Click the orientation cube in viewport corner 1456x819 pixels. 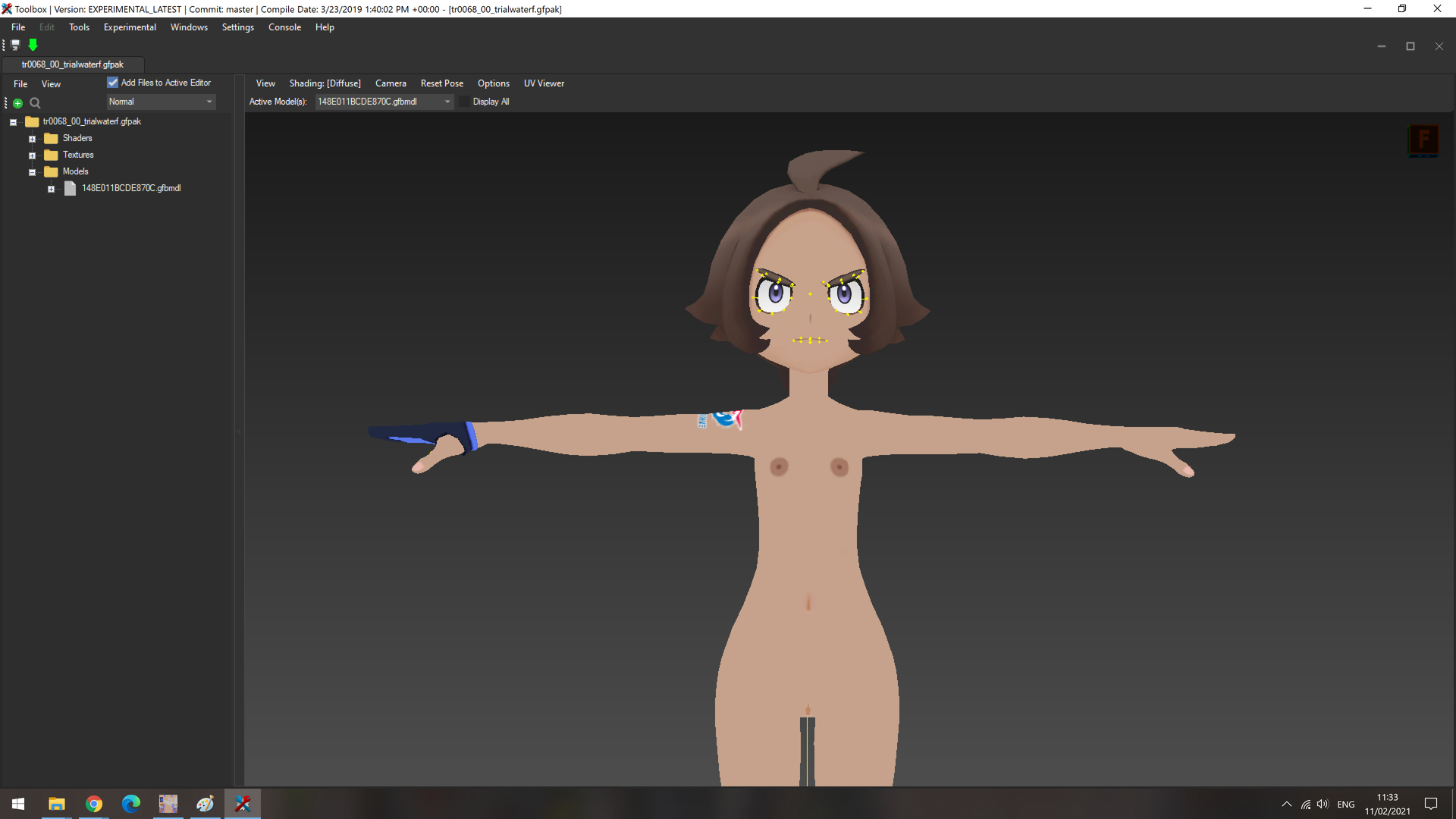(x=1423, y=141)
